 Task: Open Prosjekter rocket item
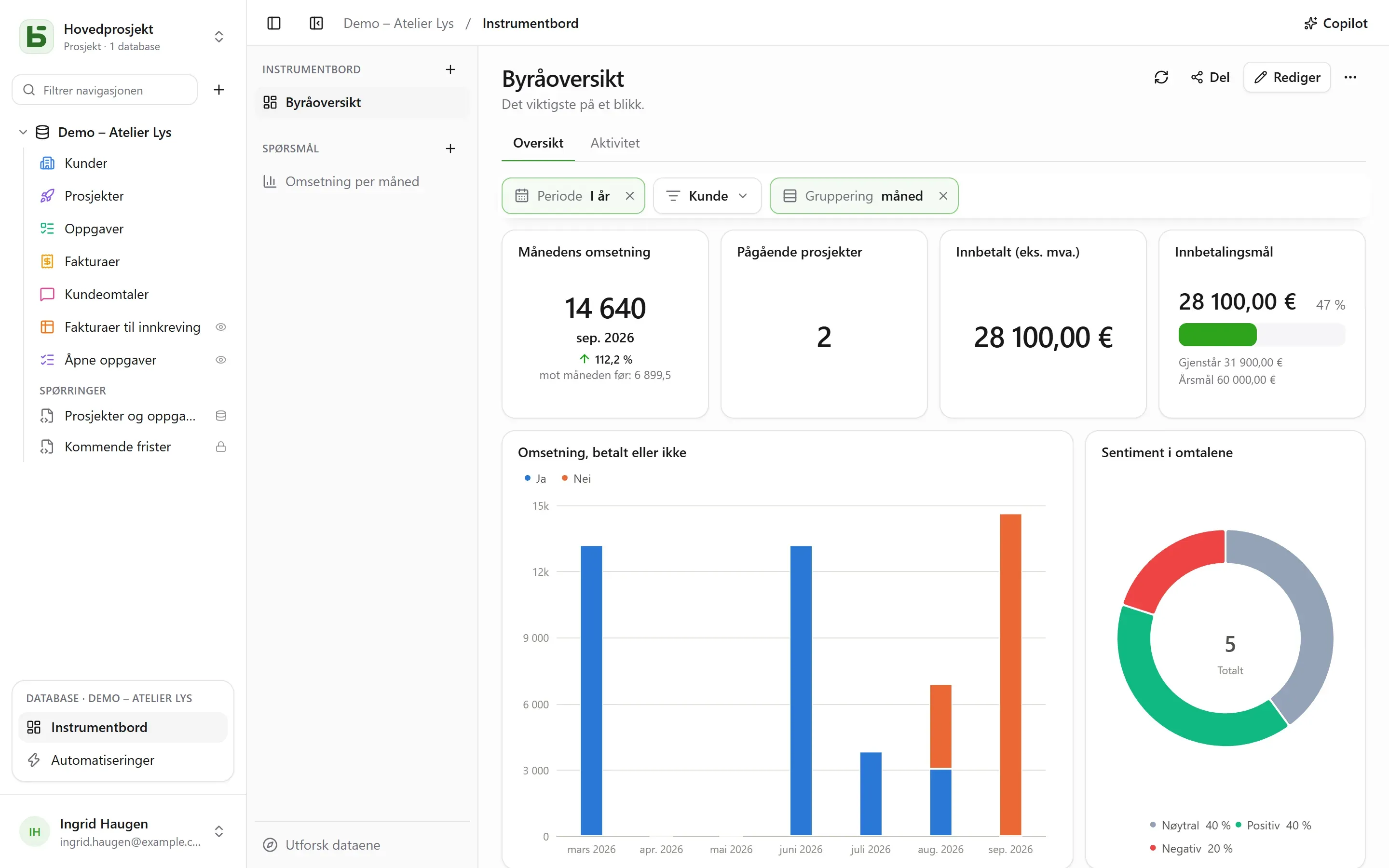(133, 196)
